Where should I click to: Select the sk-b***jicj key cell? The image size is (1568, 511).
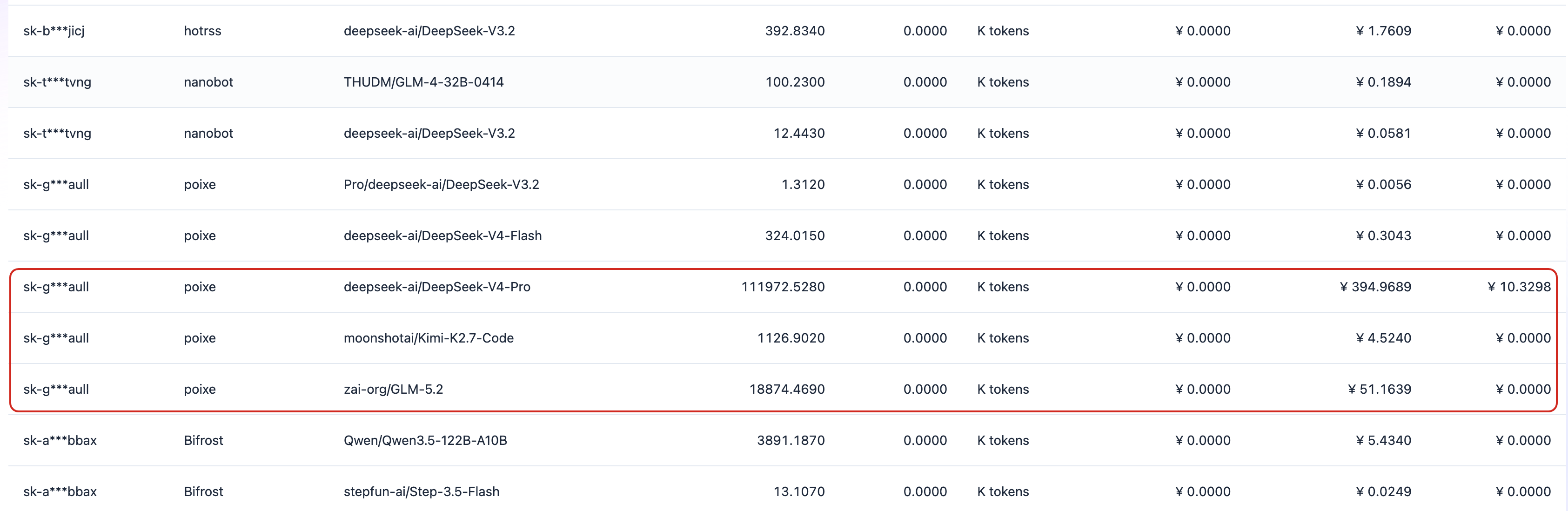tap(54, 31)
